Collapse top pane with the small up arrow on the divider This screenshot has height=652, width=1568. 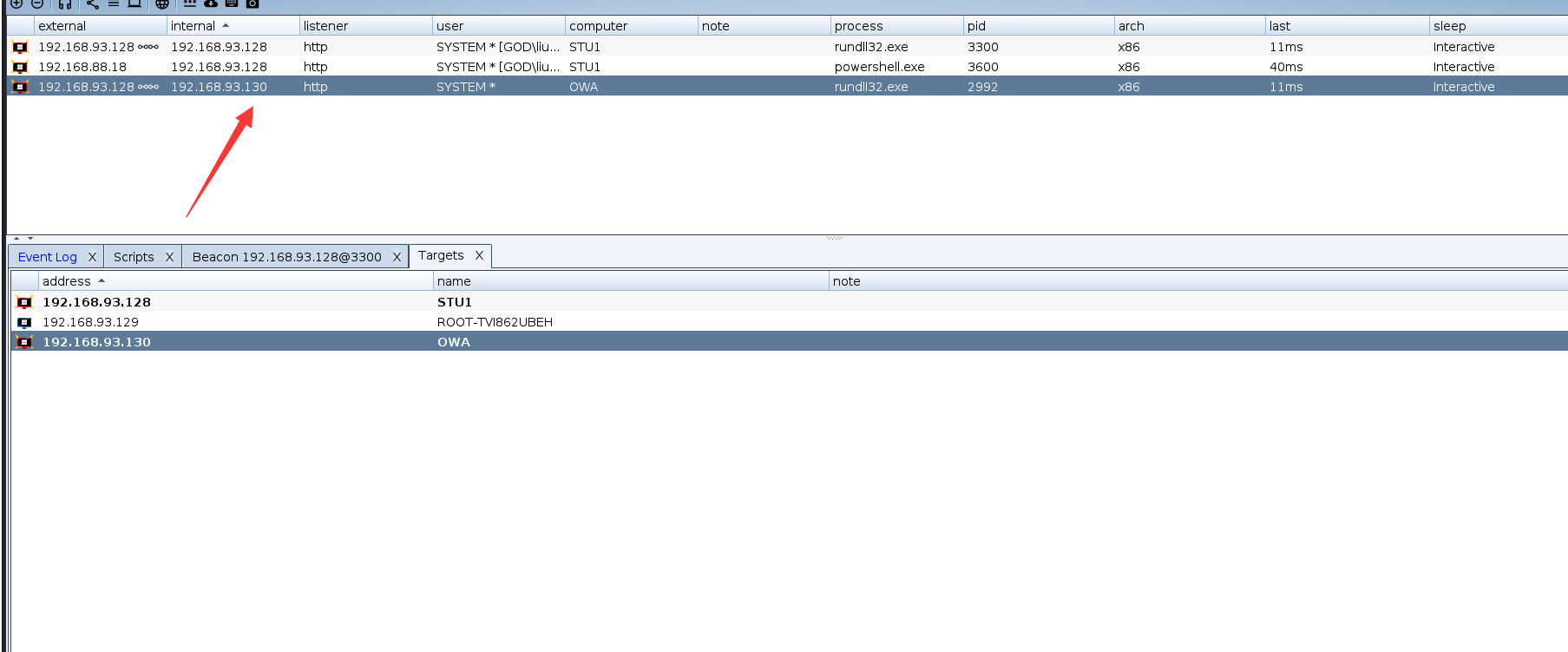[x=16, y=238]
